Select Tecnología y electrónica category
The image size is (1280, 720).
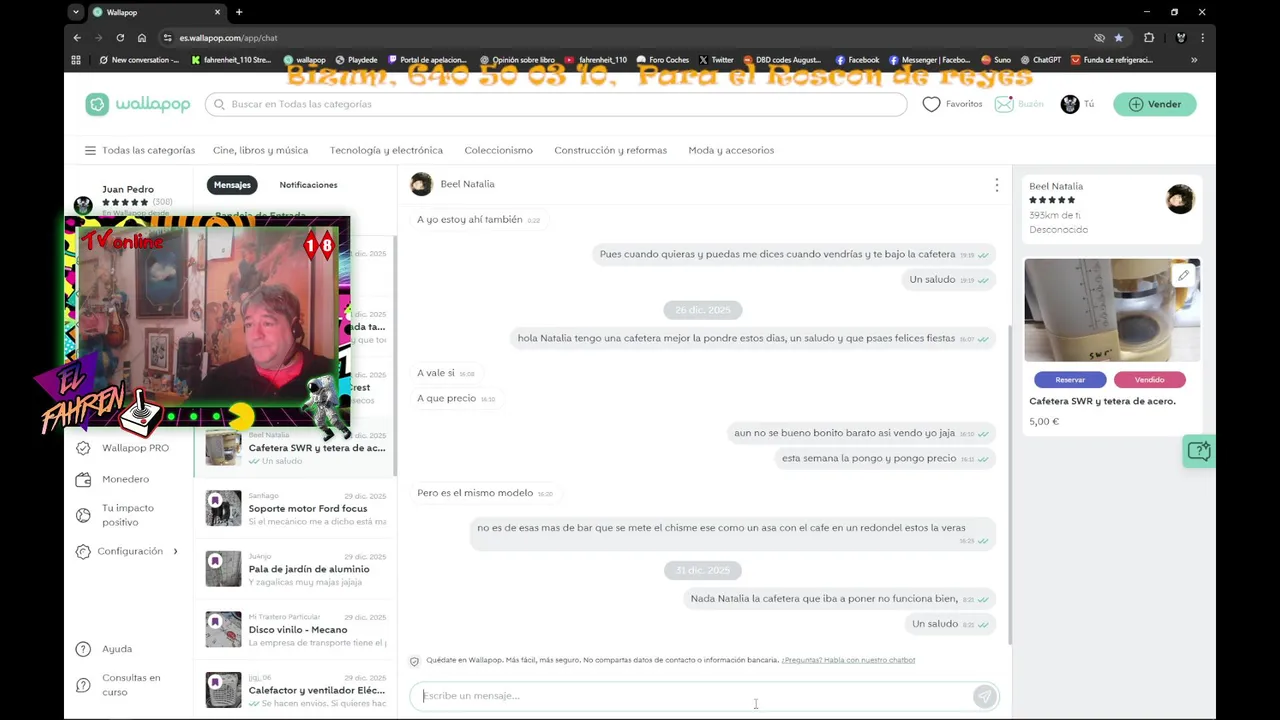click(x=386, y=150)
